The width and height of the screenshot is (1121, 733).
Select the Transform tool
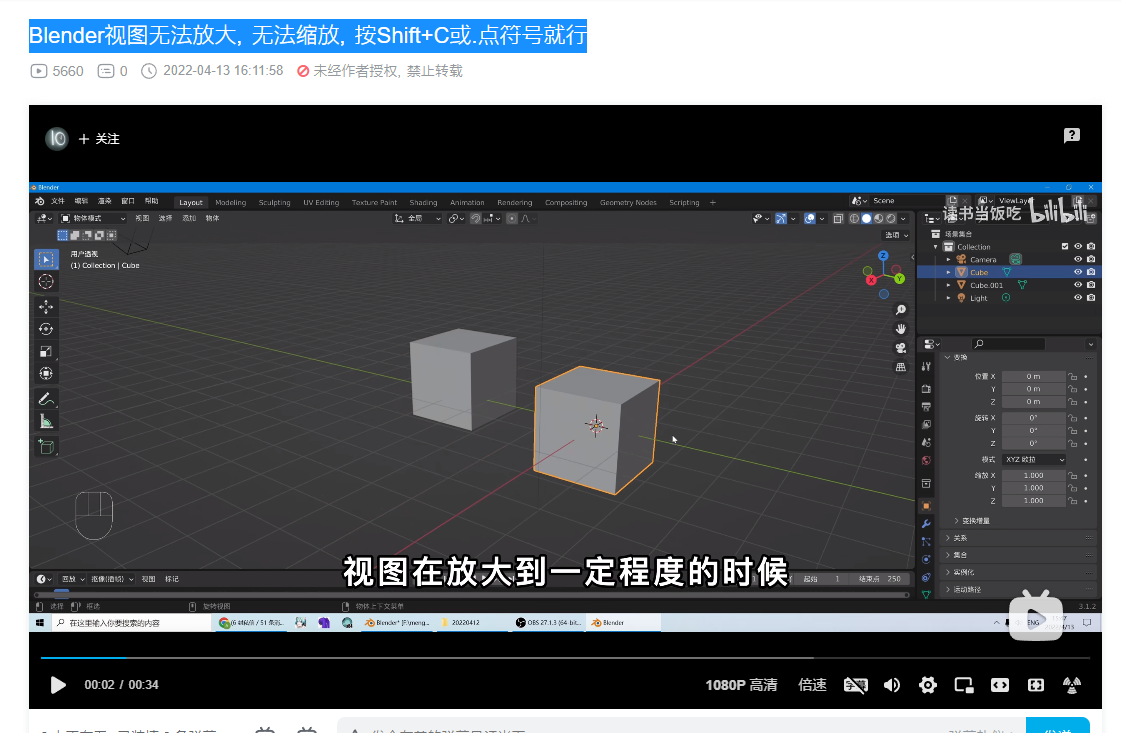click(46, 373)
